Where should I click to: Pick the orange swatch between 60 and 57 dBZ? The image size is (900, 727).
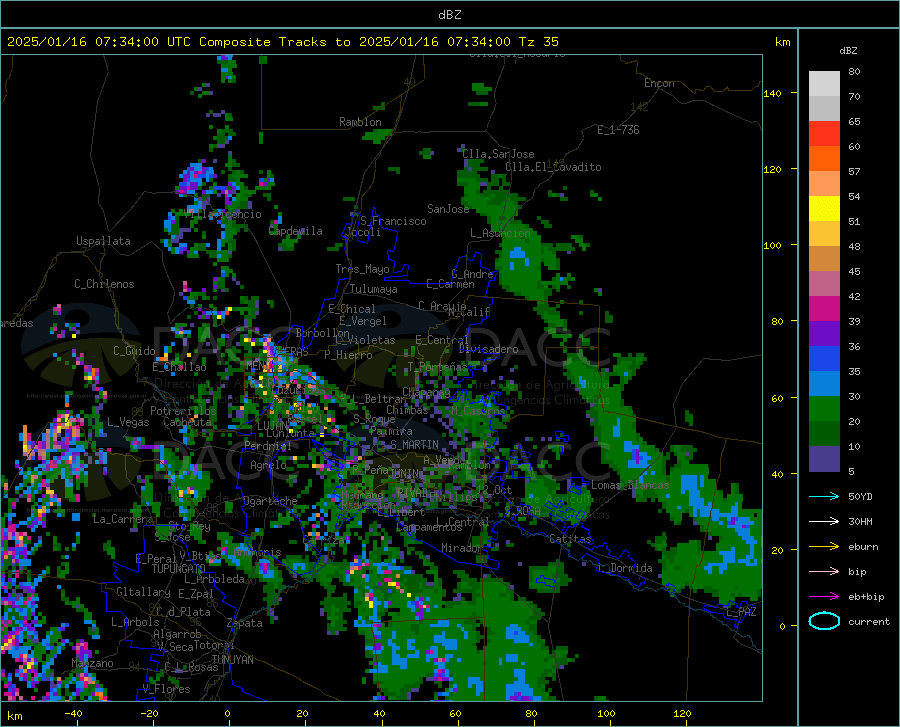click(824, 158)
